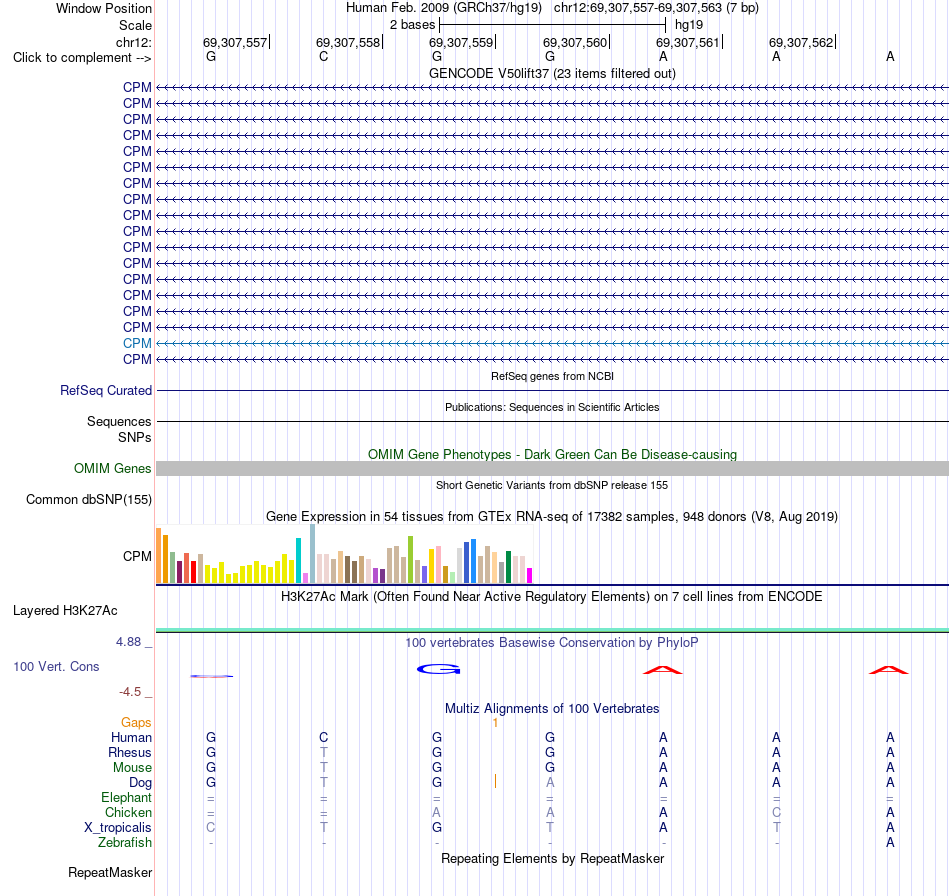Click 'Repeating Elements by RepeatMasker' title

552,858
